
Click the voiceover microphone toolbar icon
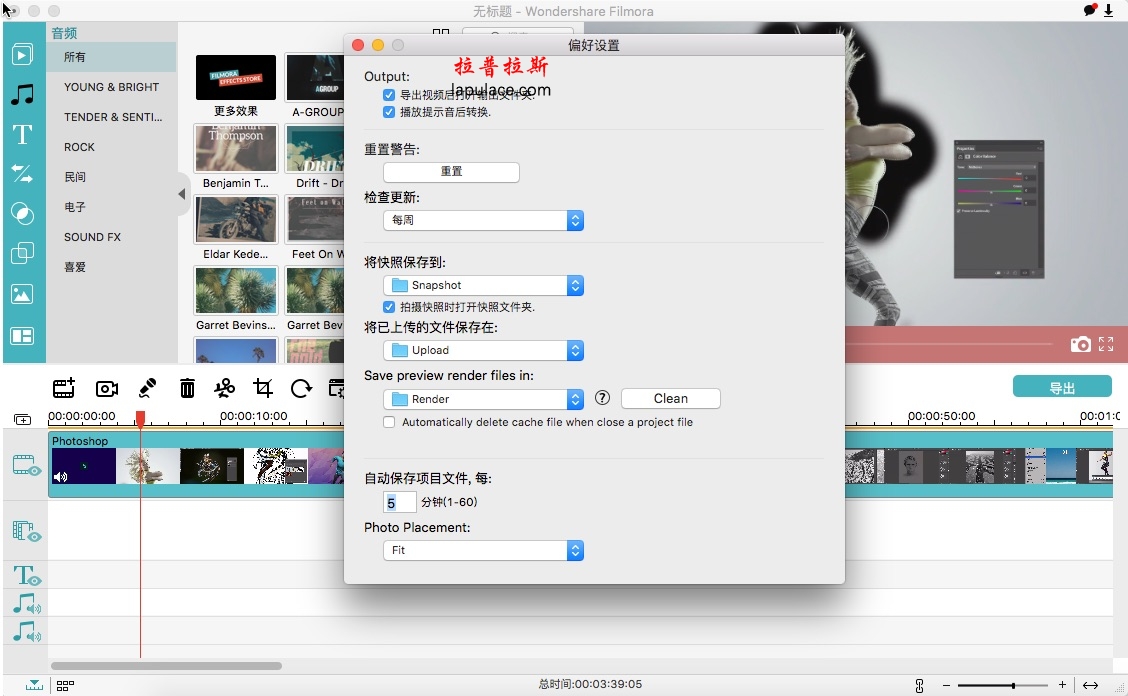coord(147,389)
